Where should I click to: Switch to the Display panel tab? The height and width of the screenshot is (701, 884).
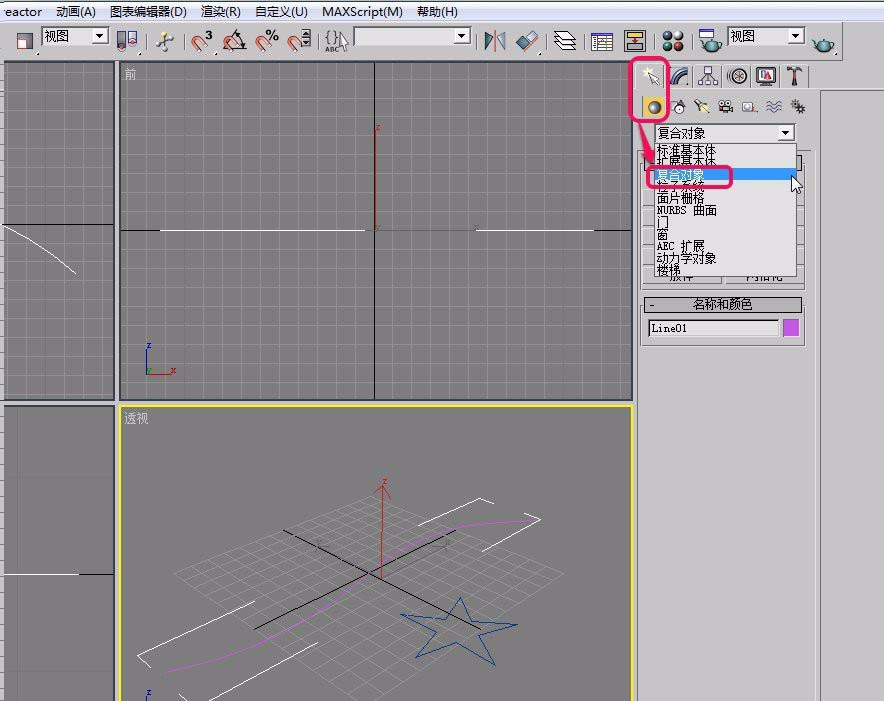click(x=766, y=76)
